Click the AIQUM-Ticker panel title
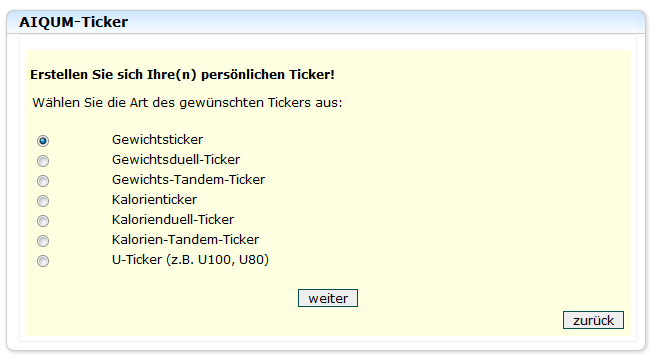Screen dimensions: 657x362 [73, 22]
